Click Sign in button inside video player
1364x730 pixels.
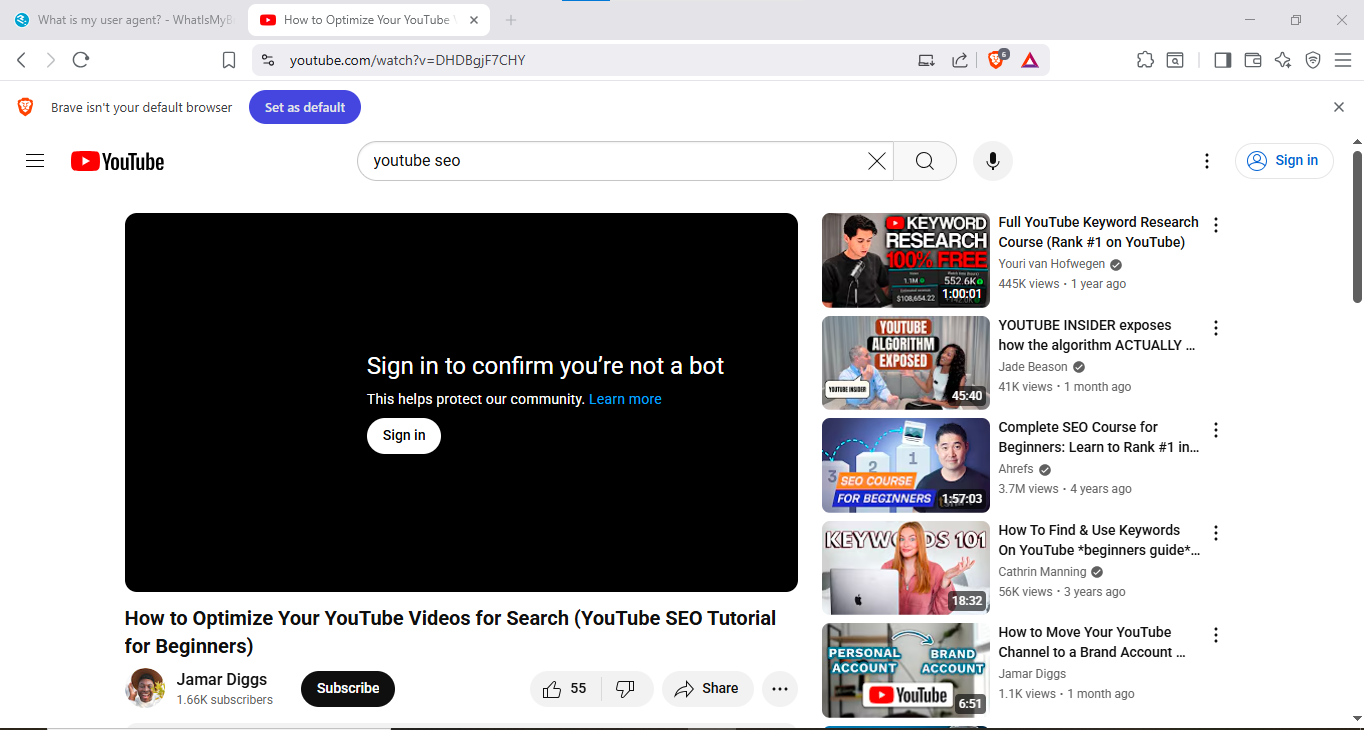404,435
